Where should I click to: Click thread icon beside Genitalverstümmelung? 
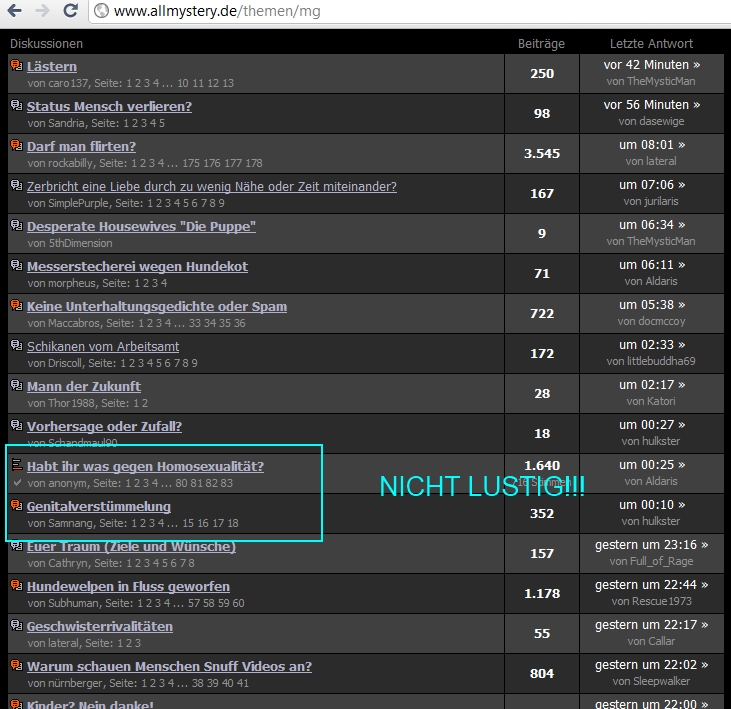click(16, 505)
